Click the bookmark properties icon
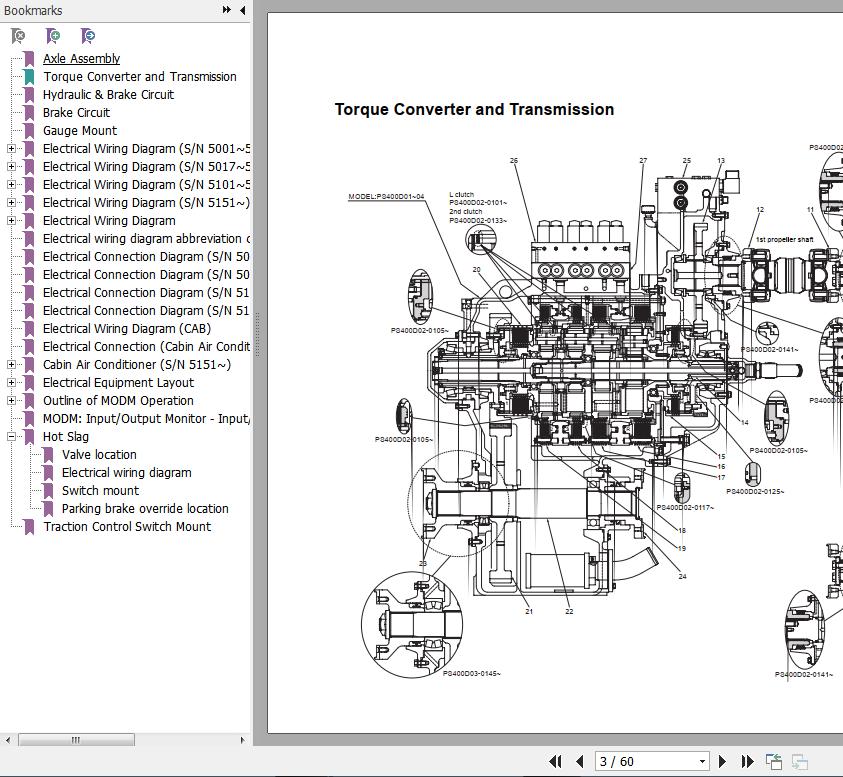This screenshot has height=777, width=843. coord(88,36)
